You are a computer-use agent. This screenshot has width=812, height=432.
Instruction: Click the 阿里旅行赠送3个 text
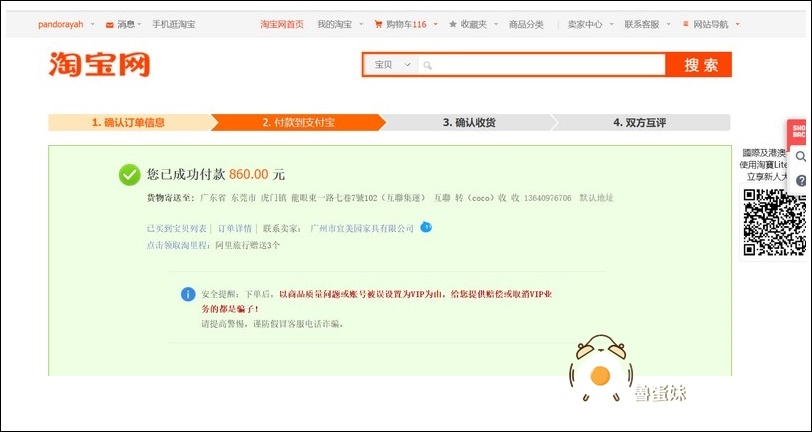tap(248, 246)
